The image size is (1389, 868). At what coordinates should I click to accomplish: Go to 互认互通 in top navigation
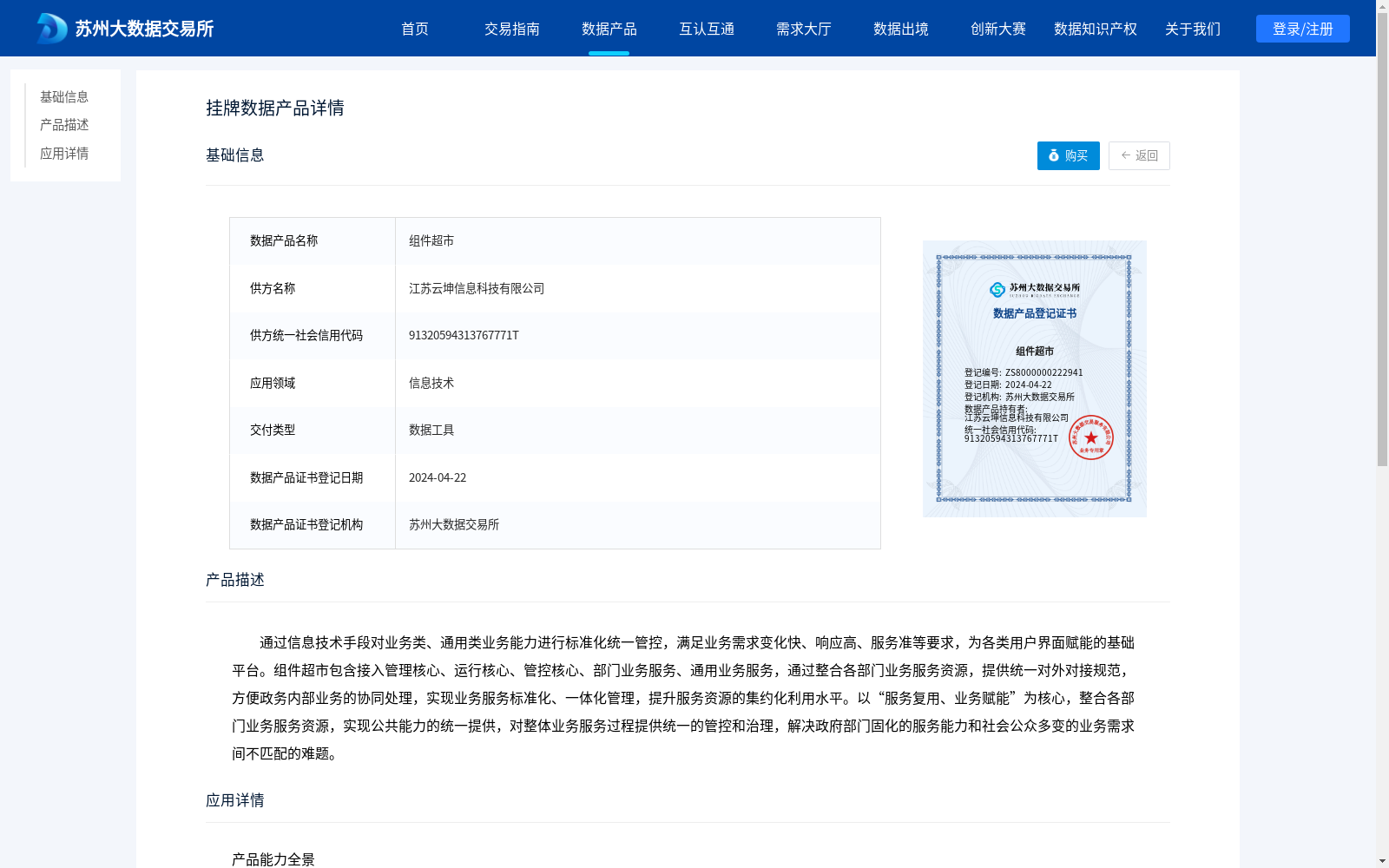(x=707, y=29)
